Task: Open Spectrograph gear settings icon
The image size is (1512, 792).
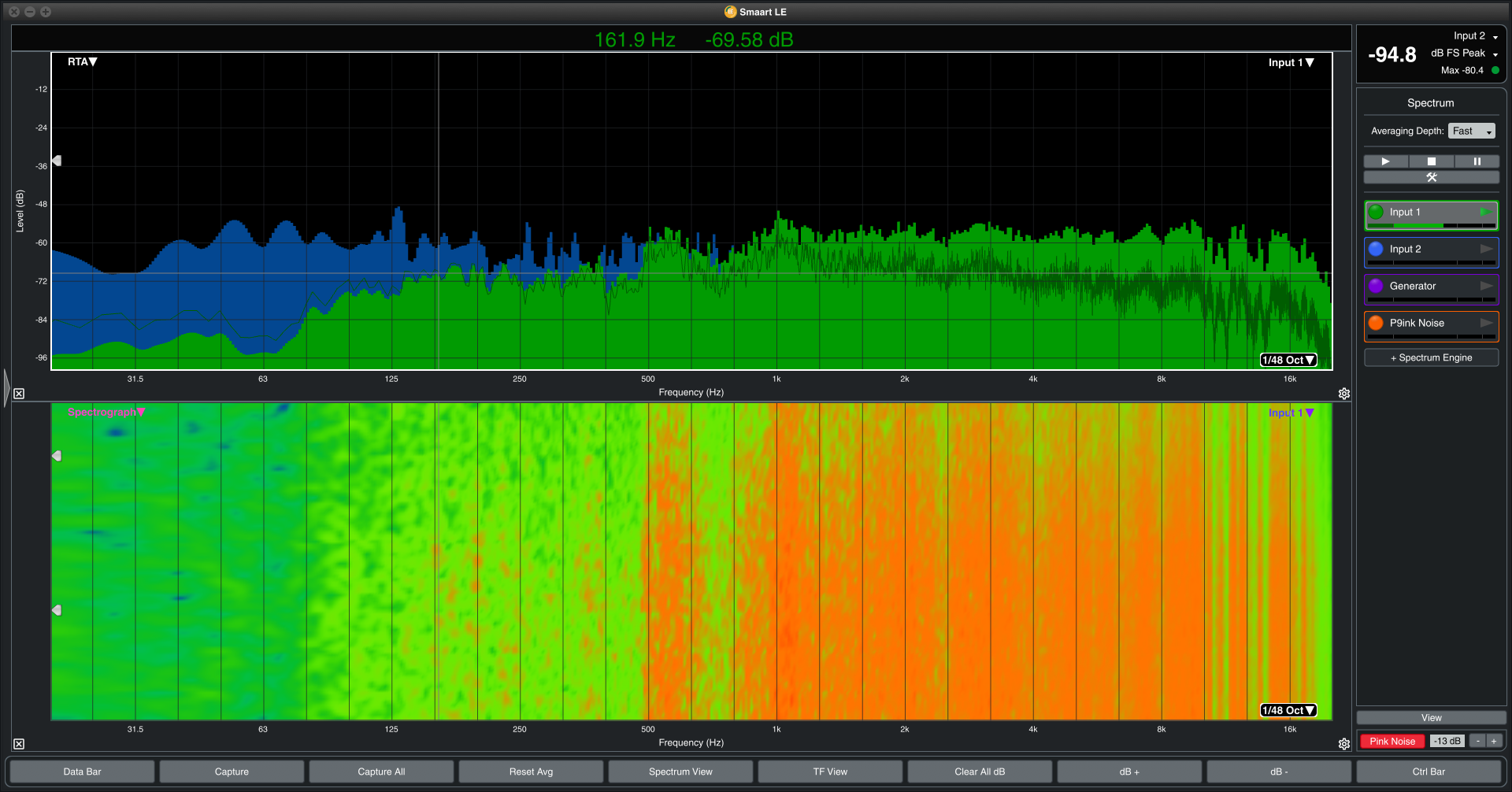Action: point(1343,744)
